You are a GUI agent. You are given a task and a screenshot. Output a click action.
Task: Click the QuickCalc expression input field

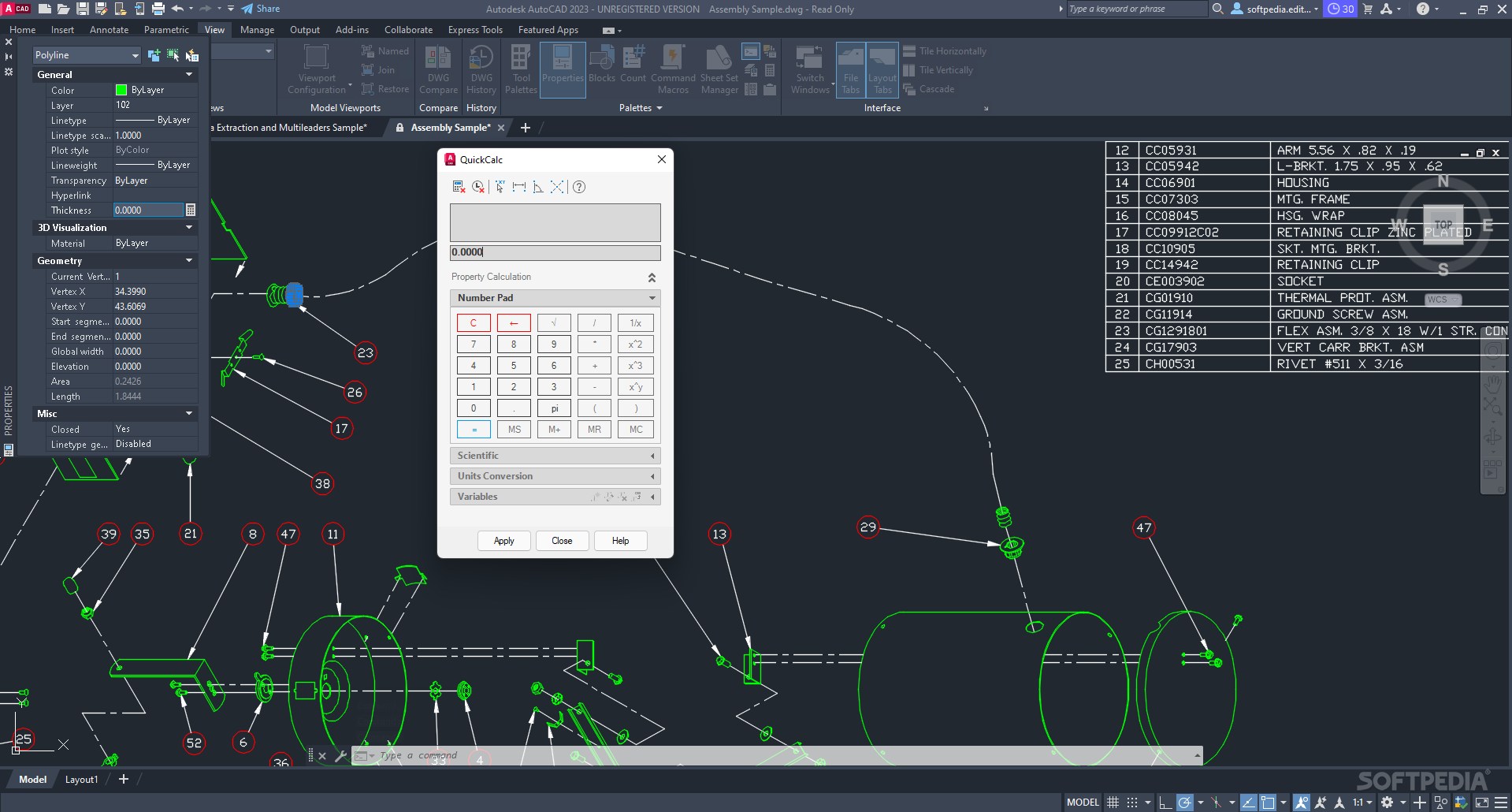(x=555, y=252)
